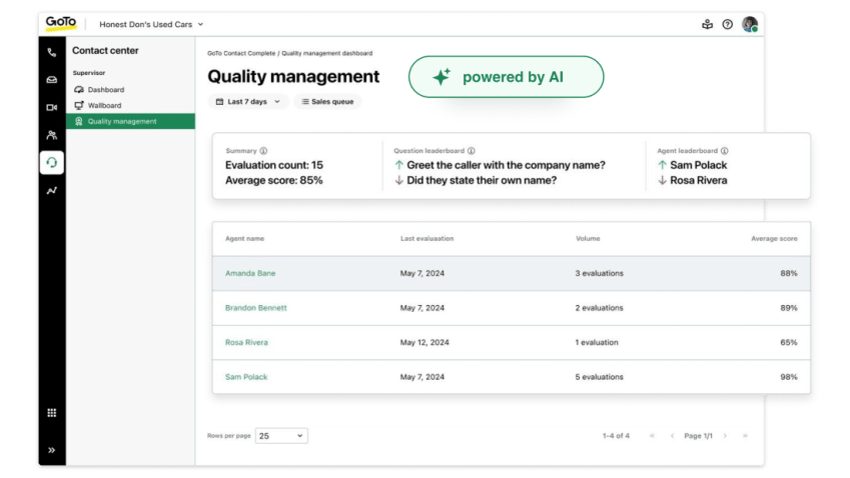Click the Sales queue filter button

point(328,102)
